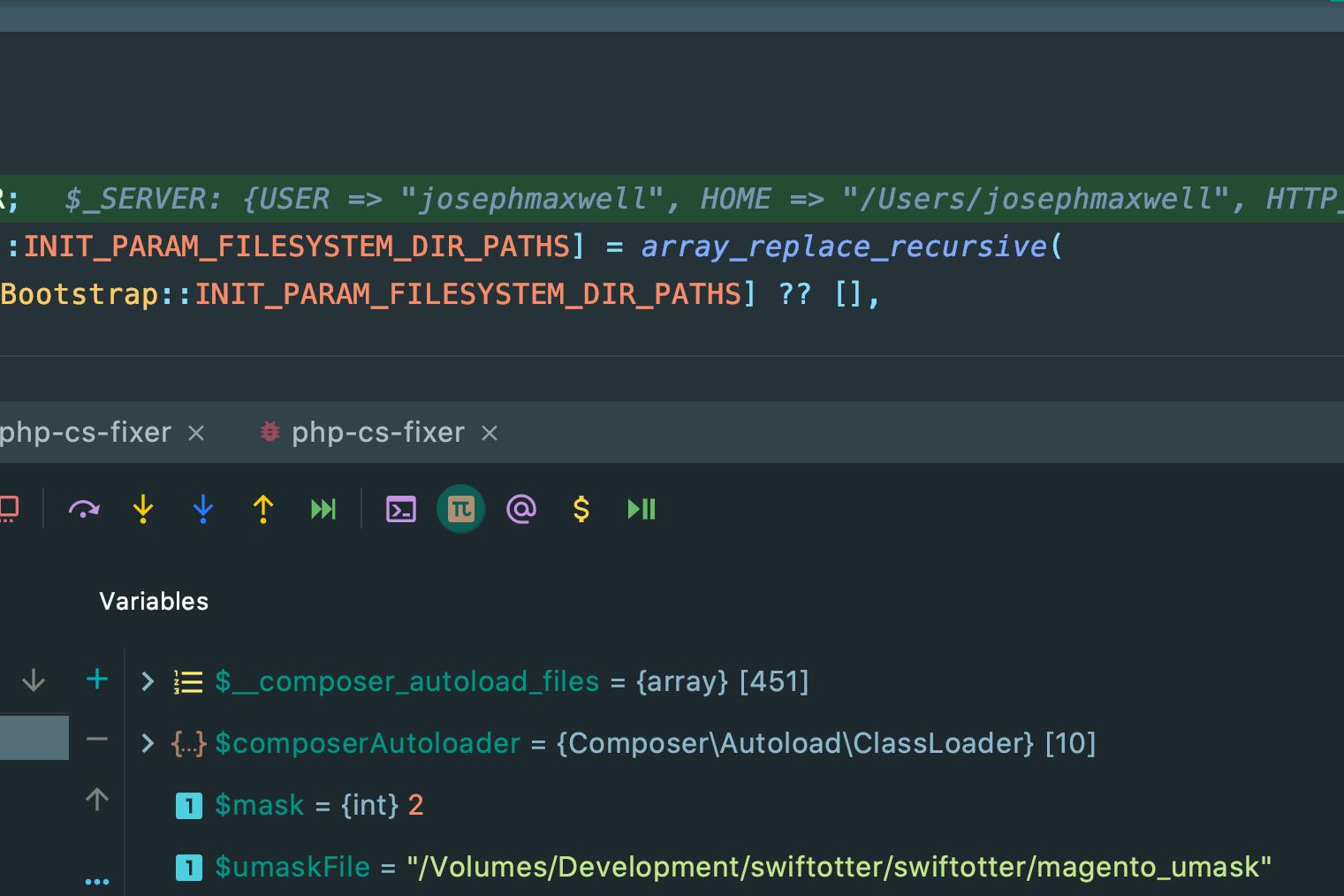The height and width of the screenshot is (896, 1344).
Task: Click the umaskFile path string value
Action: 839,867
